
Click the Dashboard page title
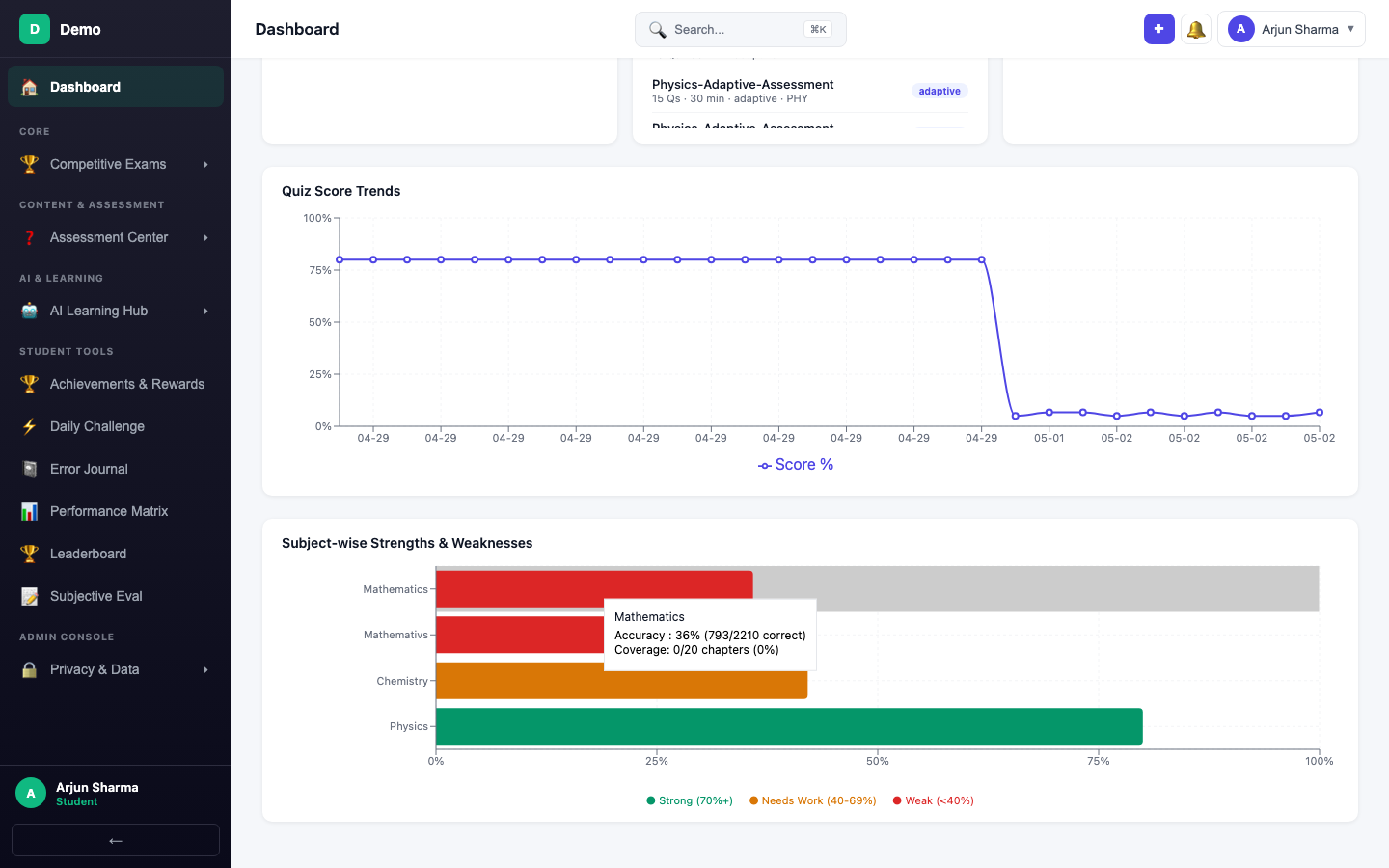pyautogui.click(x=297, y=29)
